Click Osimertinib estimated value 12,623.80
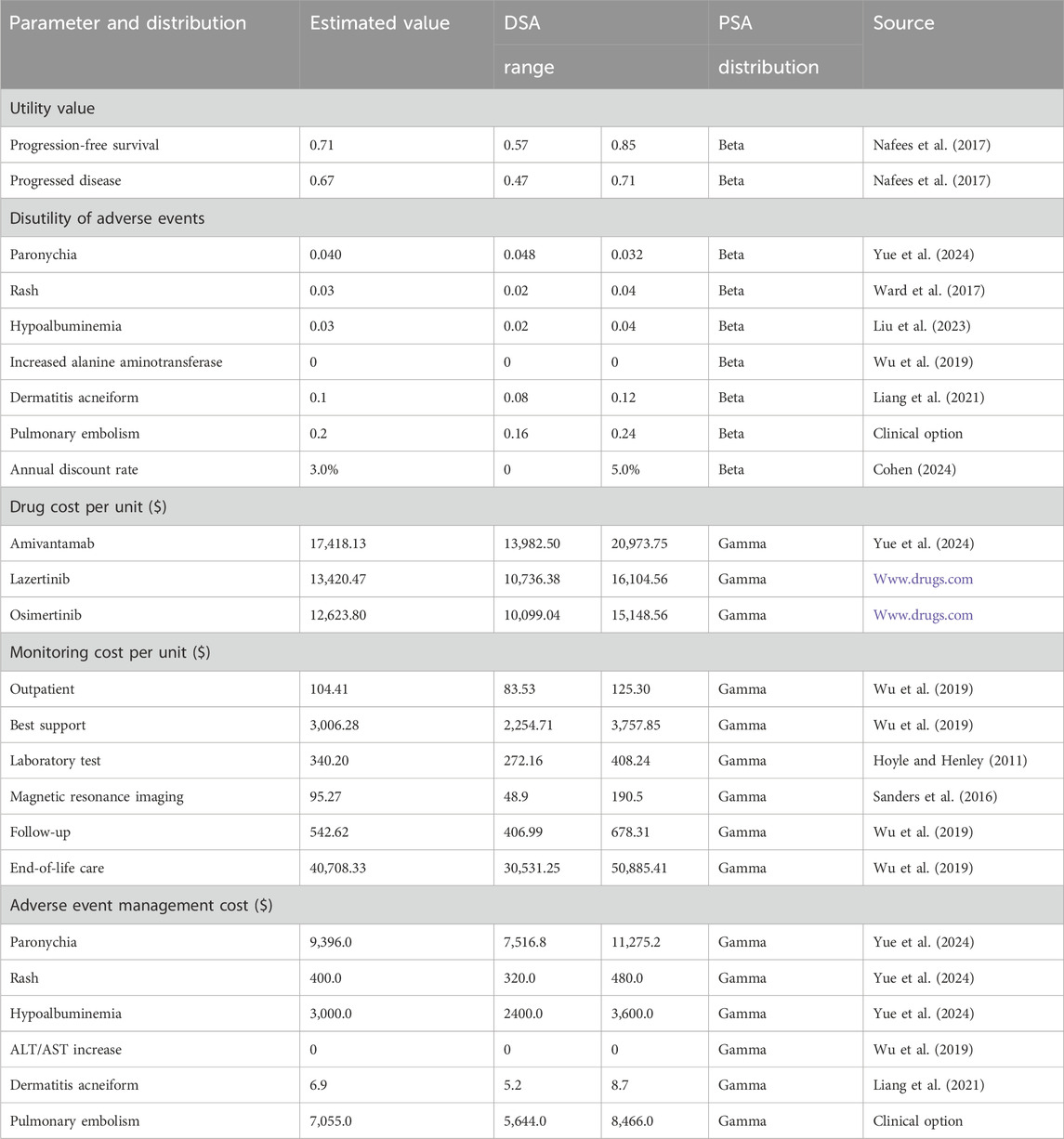1064x1139 pixels. [338, 615]
